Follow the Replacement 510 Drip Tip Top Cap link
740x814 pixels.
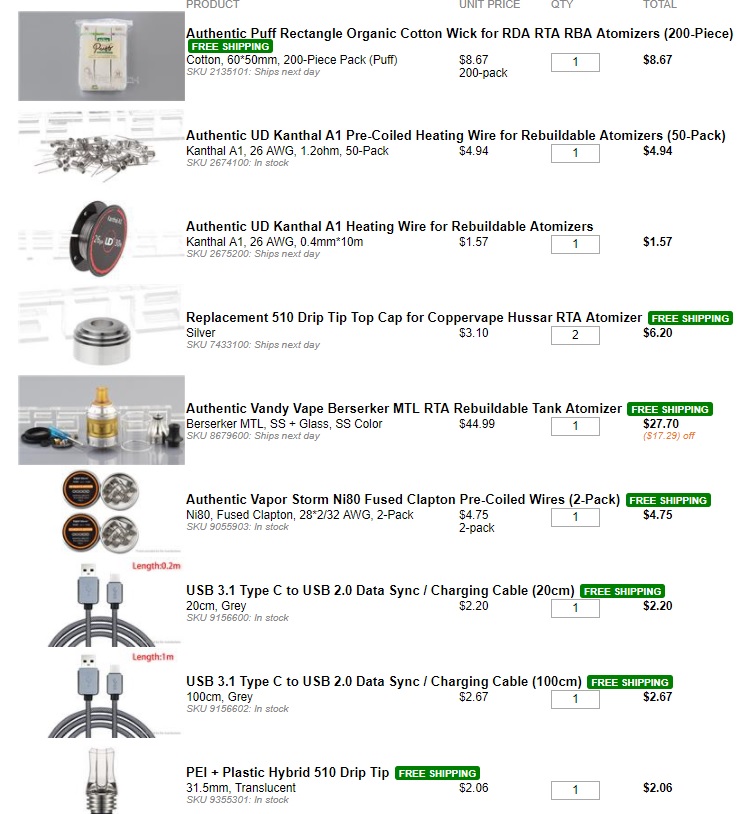pos(414,317)
